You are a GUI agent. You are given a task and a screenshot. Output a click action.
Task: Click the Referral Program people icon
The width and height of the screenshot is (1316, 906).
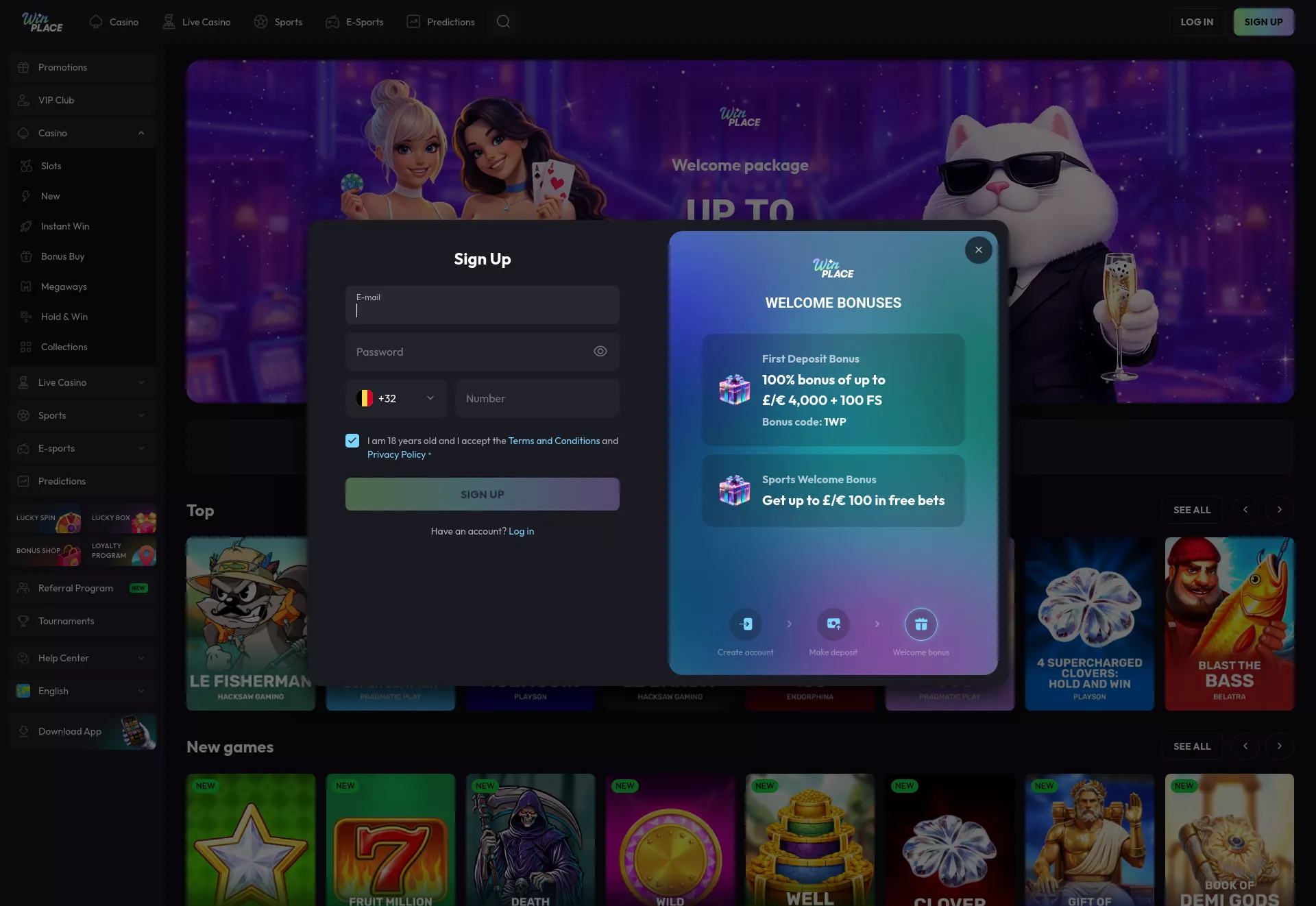23,588
